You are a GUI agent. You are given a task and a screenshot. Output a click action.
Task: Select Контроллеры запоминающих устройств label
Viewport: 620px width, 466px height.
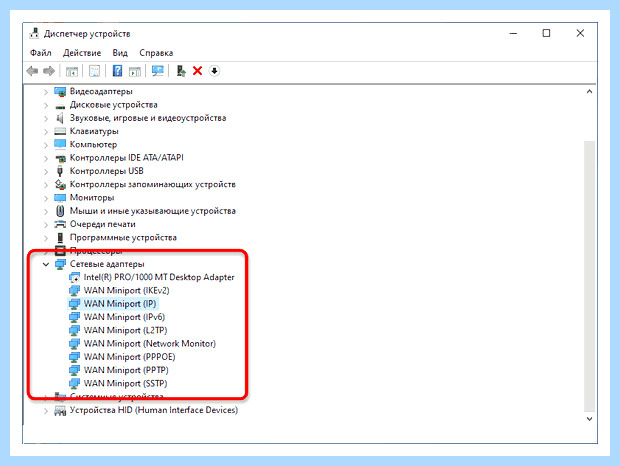[x=153, y=184]
